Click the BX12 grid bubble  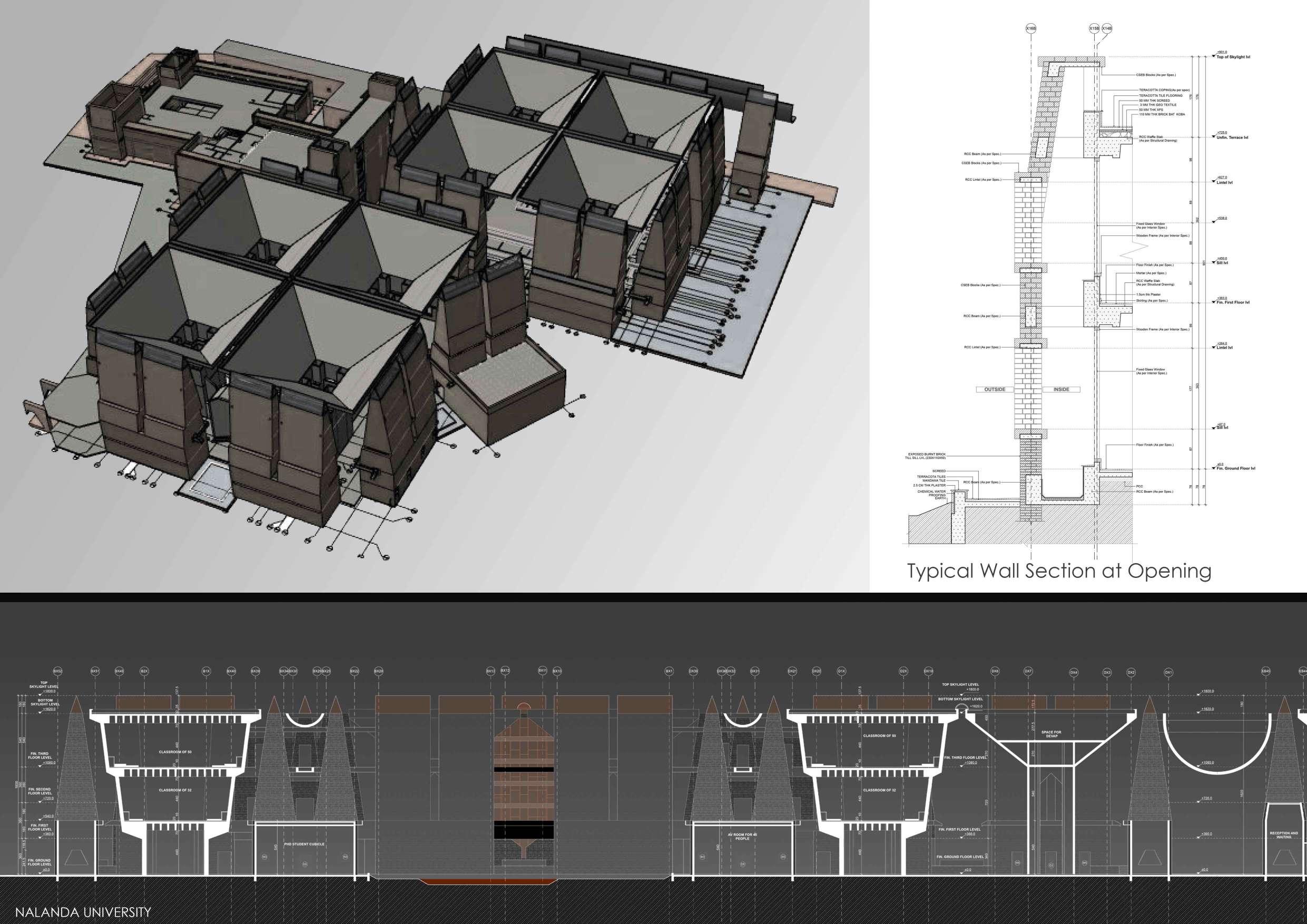505,671
